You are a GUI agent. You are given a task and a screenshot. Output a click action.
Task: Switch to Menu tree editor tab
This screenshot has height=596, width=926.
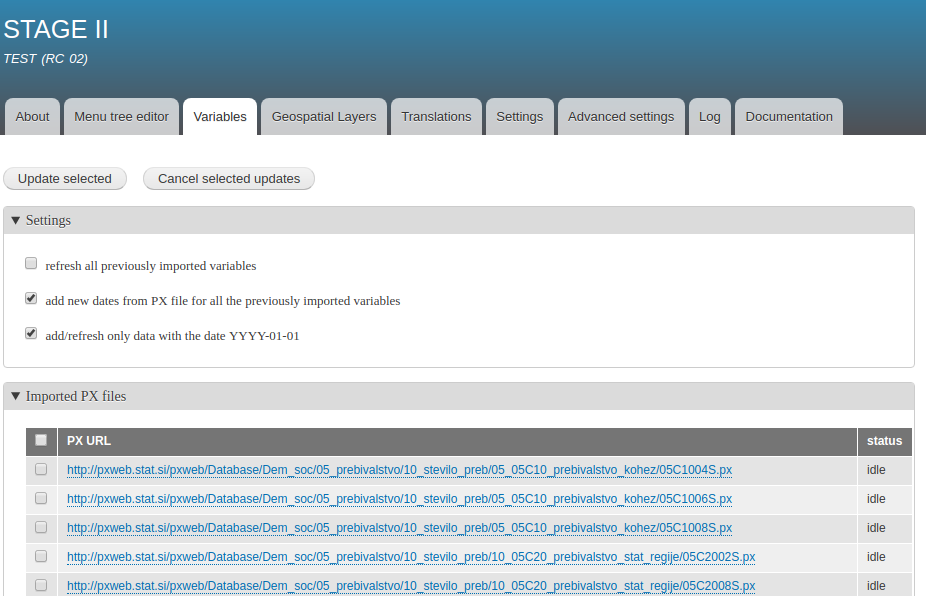[x=122, y=116]
